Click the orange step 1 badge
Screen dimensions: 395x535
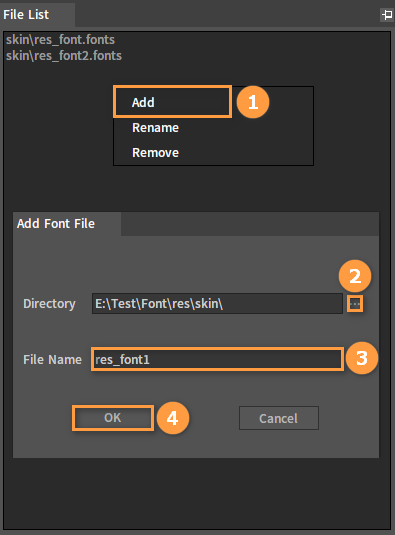(x=253, y=102)
